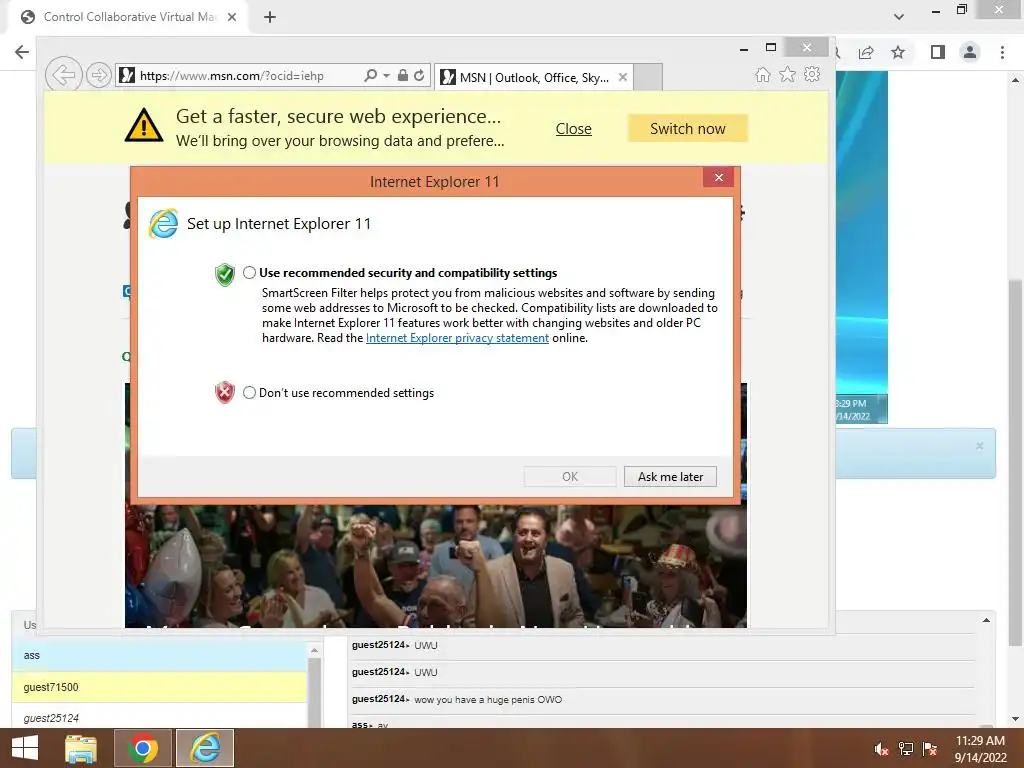Image resolution: width=1024 pixels, height=768 pixels.
Task: Click IE back arrow button
Action: (x=63, y=75)
